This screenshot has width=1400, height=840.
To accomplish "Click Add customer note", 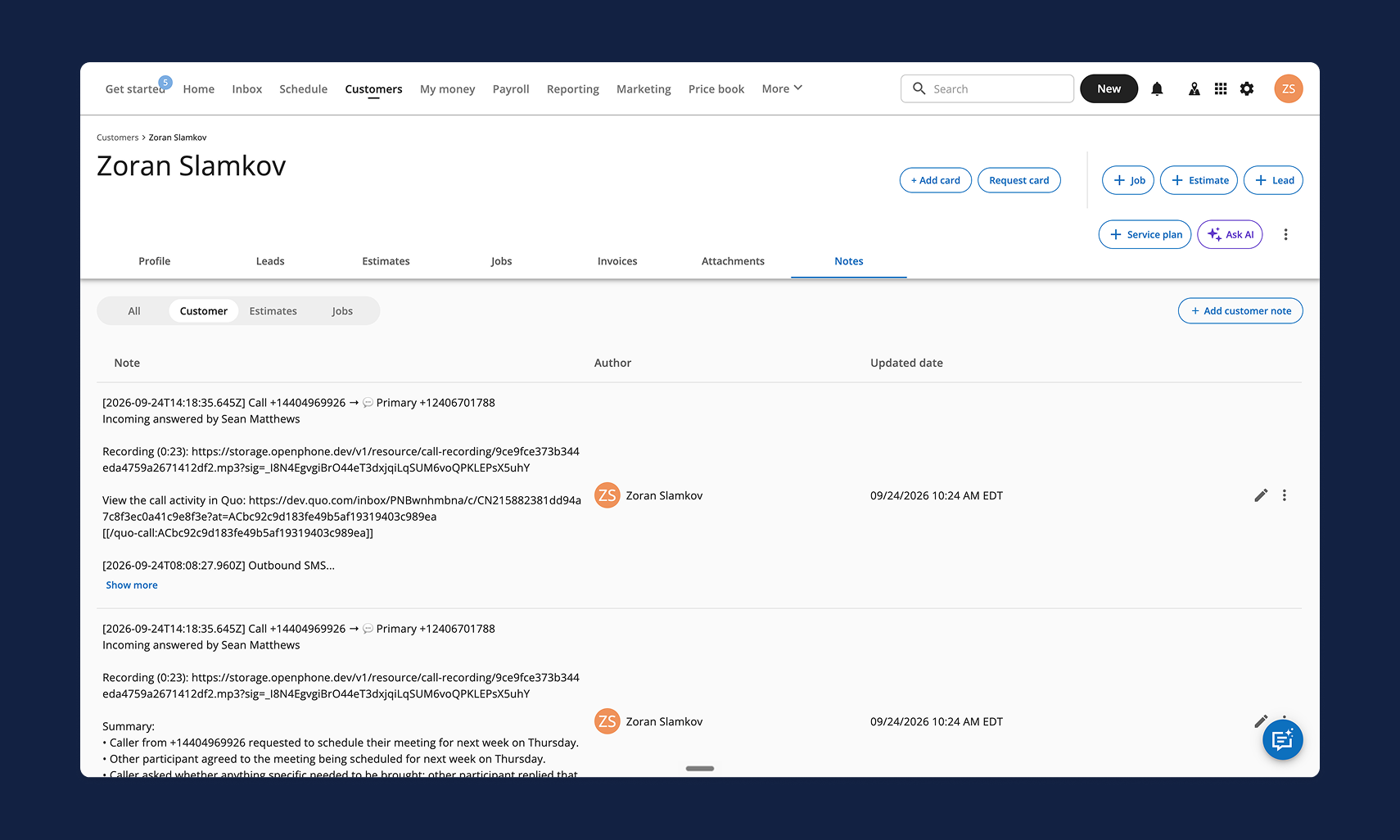I will (x=1240, y=311).
